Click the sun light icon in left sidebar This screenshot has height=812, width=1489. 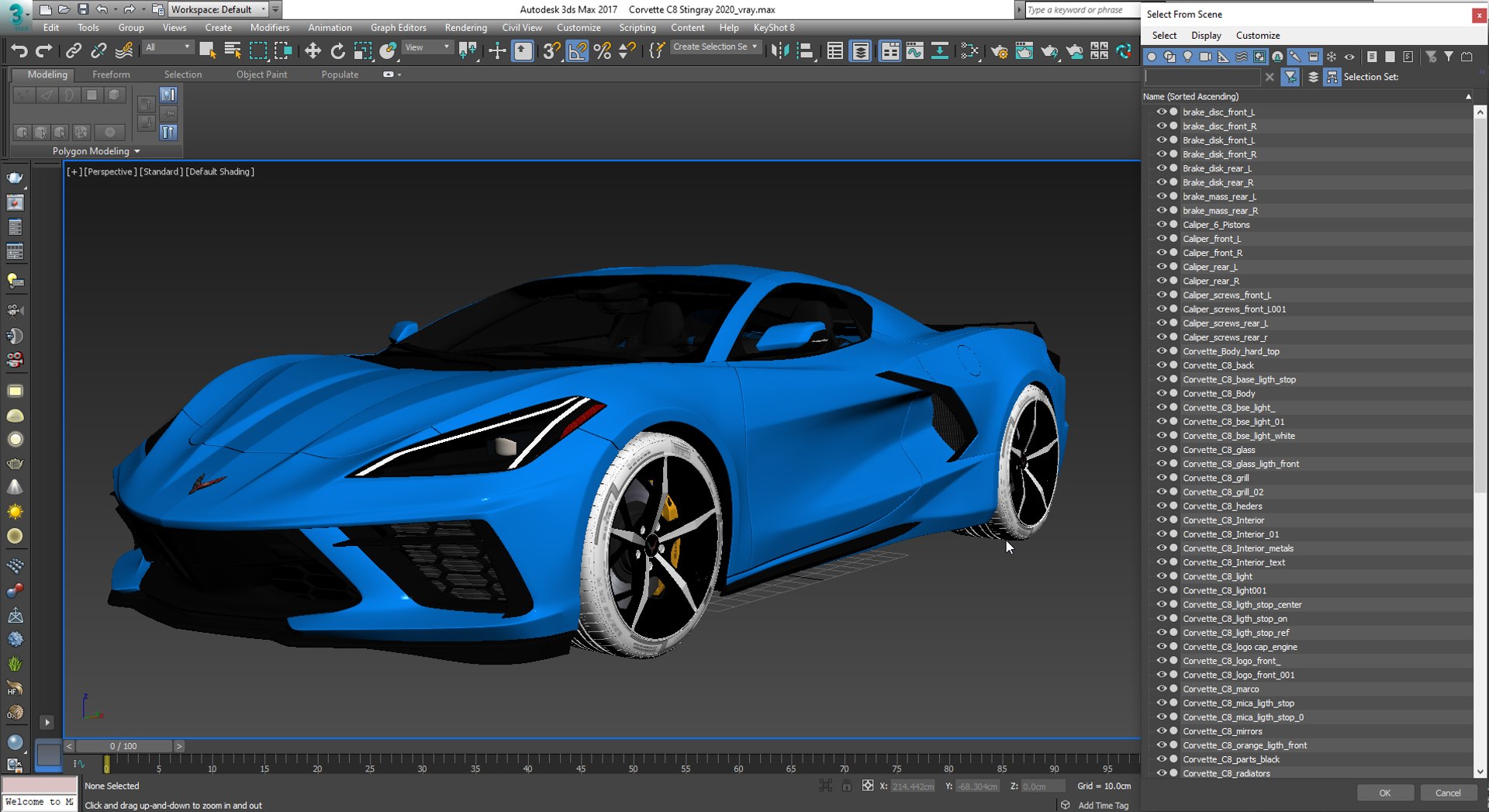(x=15, y=512)
